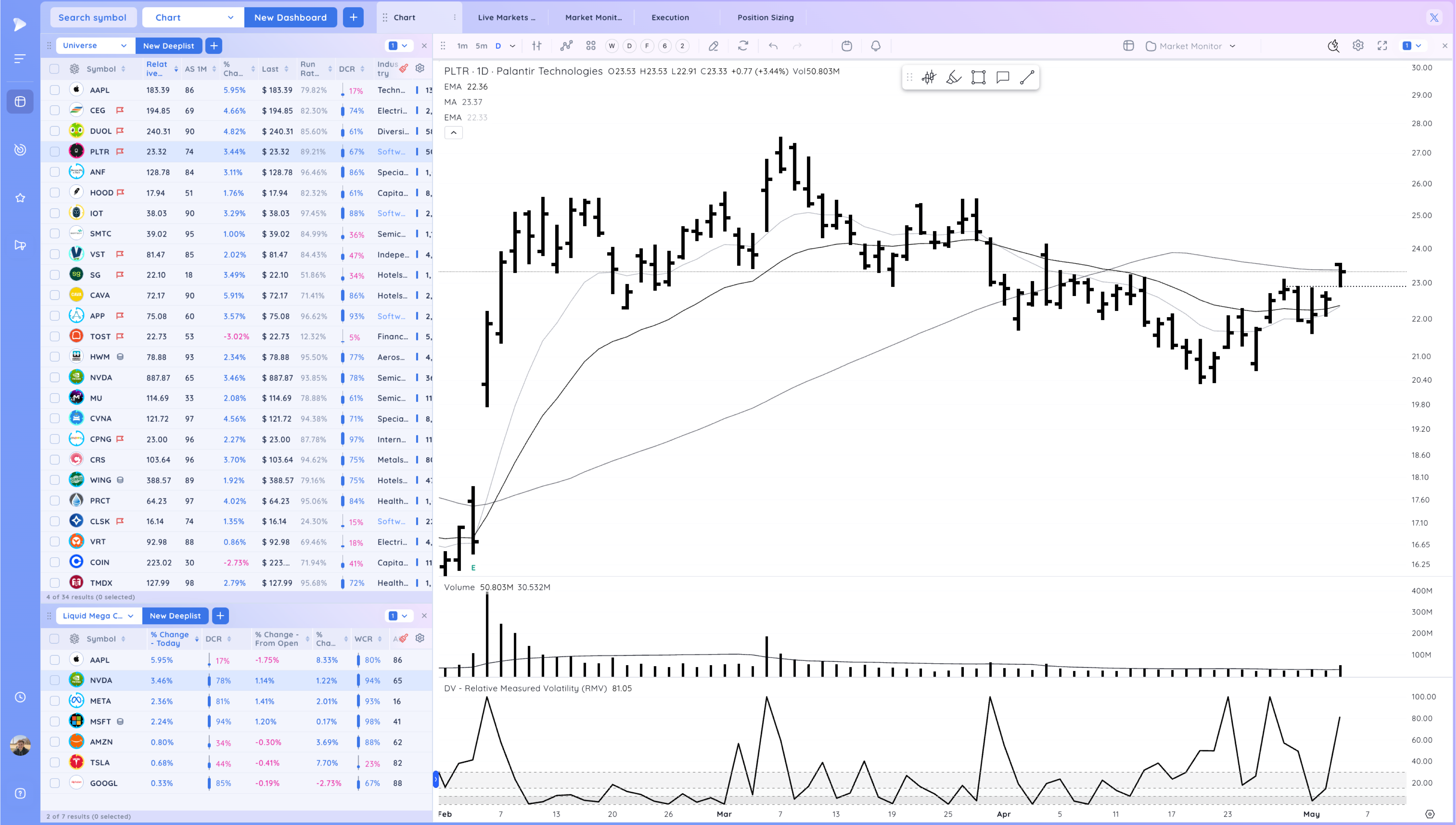Image resolution: width=1456 pixels, height=825 pixels.
Task: Sort by Relative column header in Universe
Action: click(x=157, y=68)
